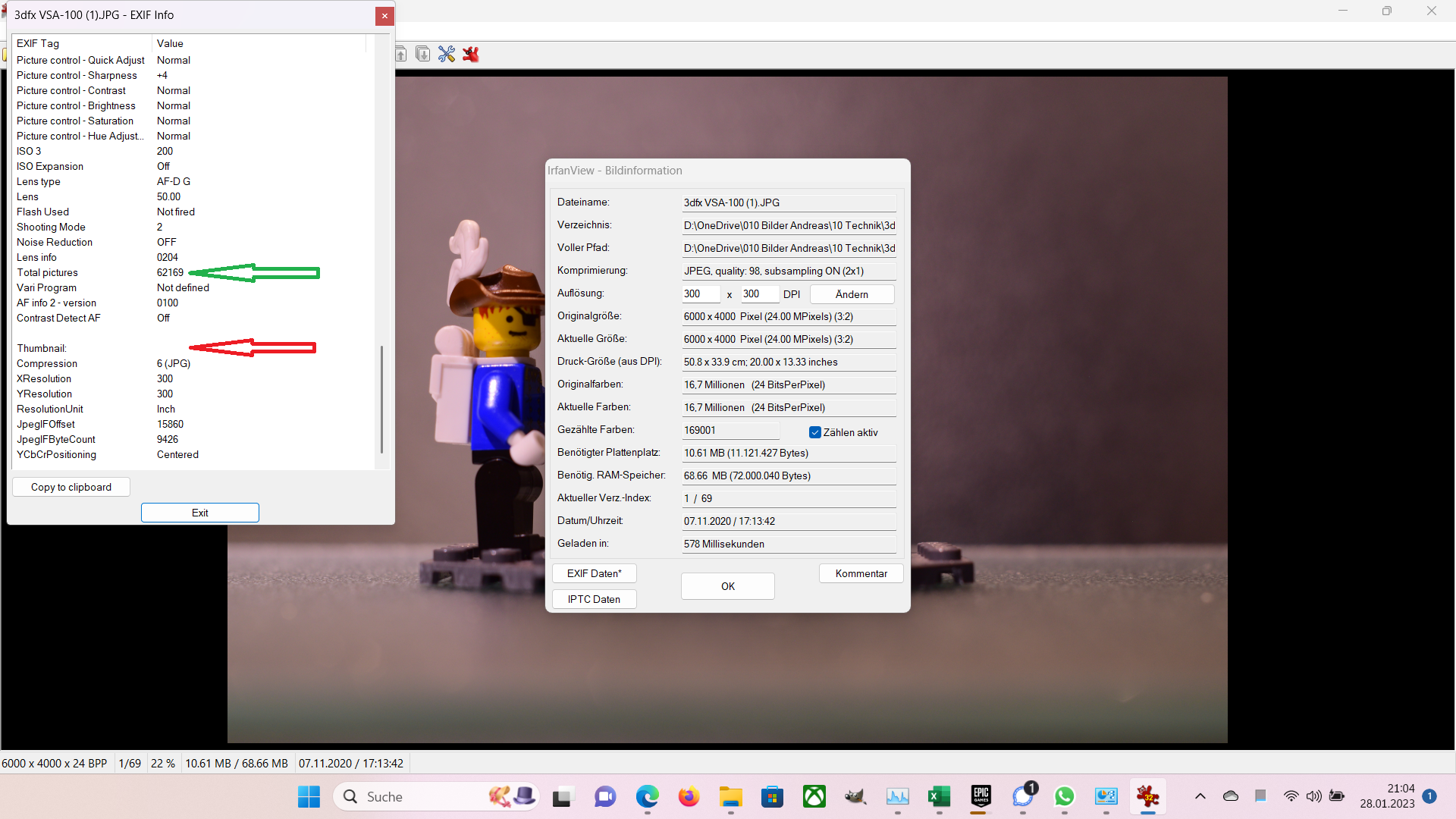Open File Explorer from the taskbar
The height and width of the screenshot is (819, 1456).
731,796
